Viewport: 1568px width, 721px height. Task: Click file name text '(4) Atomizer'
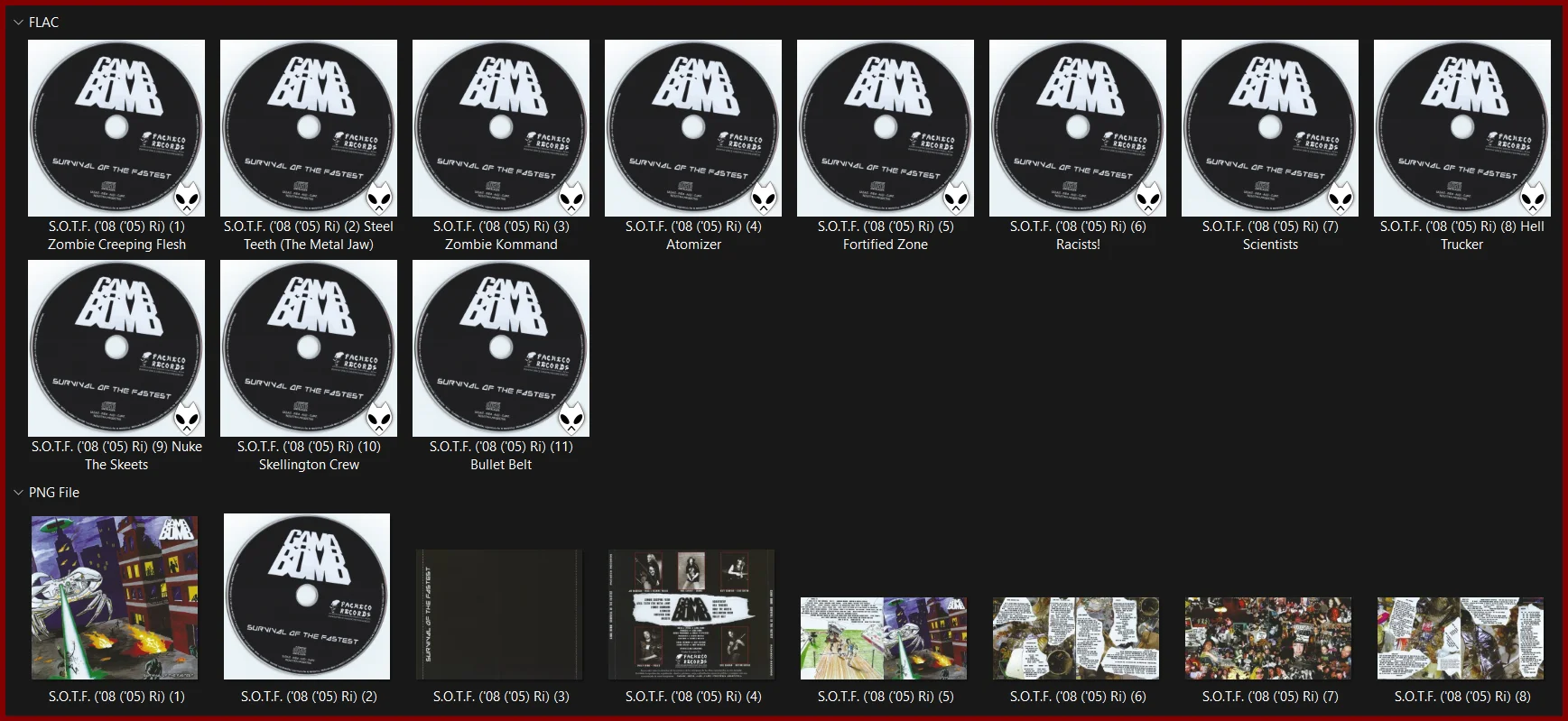pos(693,236)
